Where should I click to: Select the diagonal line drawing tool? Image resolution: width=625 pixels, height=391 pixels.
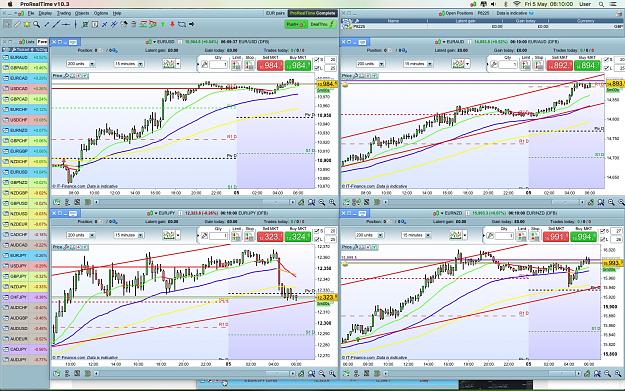pyautogui.click(x=56, y=24)
